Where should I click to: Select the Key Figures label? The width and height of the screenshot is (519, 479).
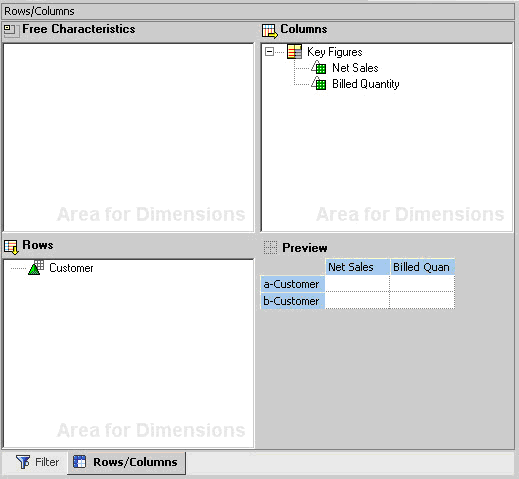click(x=335, y=52)
